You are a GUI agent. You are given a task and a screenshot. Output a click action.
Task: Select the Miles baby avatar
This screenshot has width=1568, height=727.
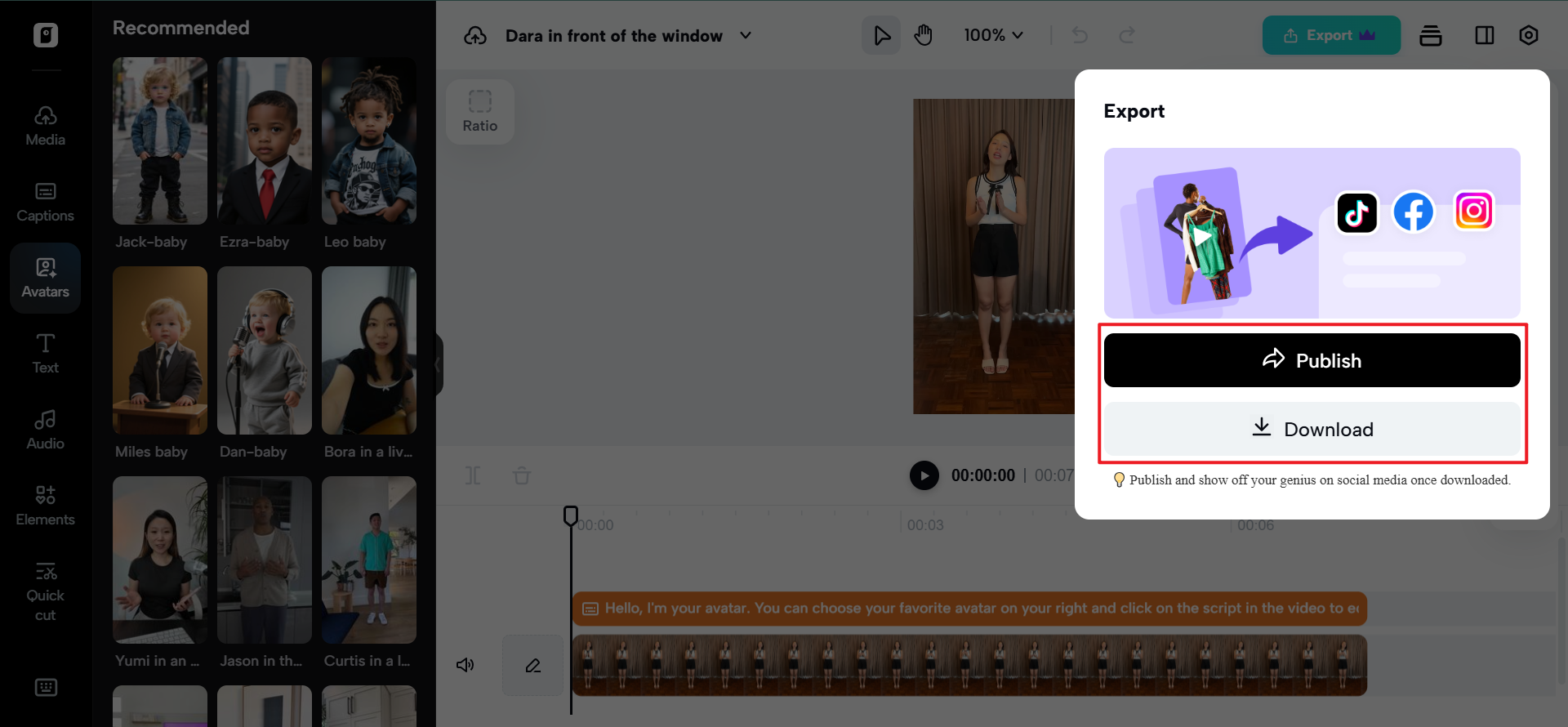[160, 350]
